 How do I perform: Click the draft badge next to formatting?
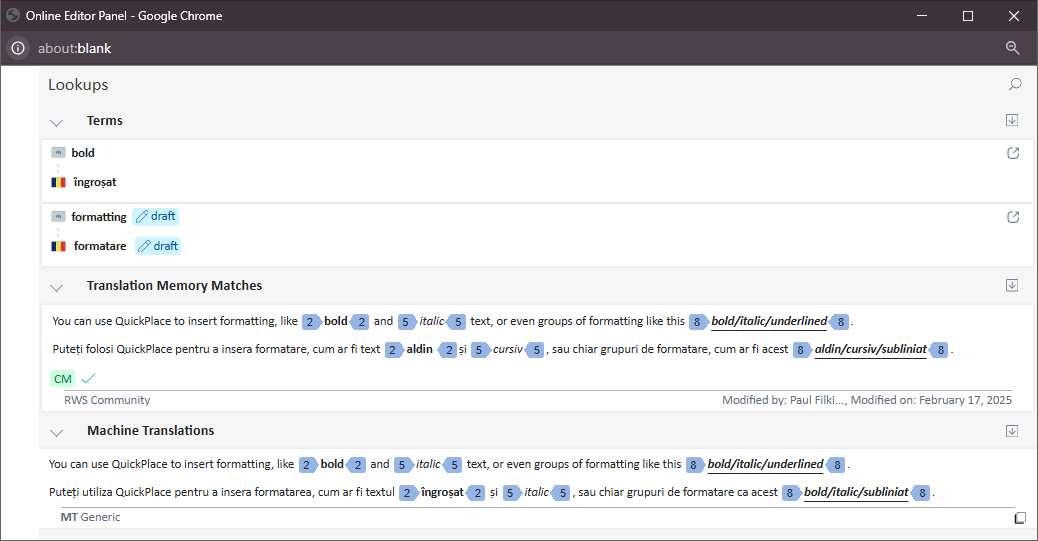(156, 217)
